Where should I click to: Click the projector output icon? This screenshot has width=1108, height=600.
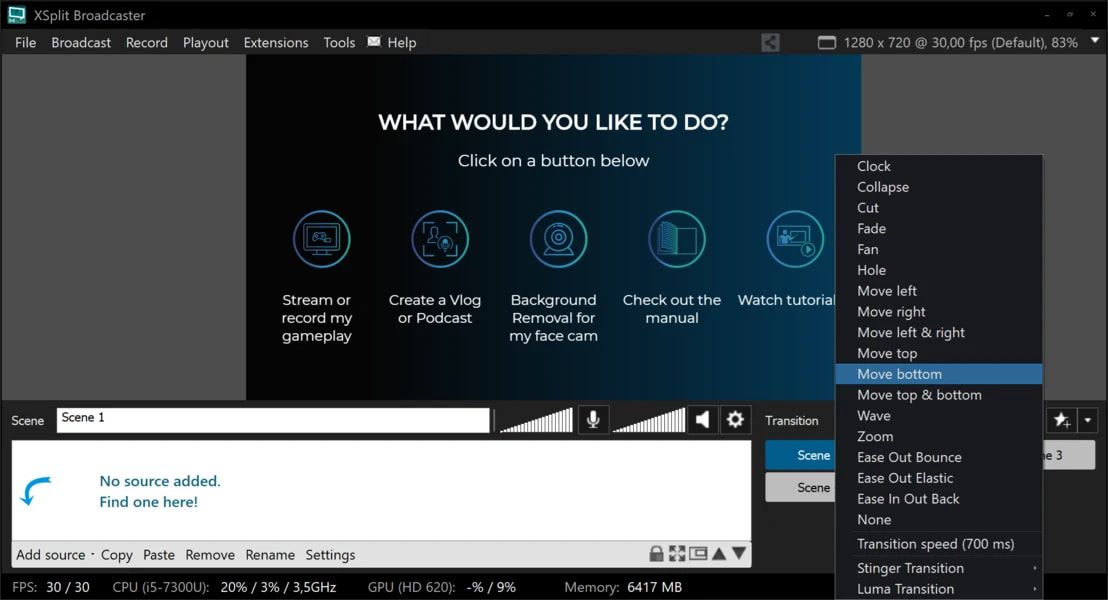click(698, 553)
